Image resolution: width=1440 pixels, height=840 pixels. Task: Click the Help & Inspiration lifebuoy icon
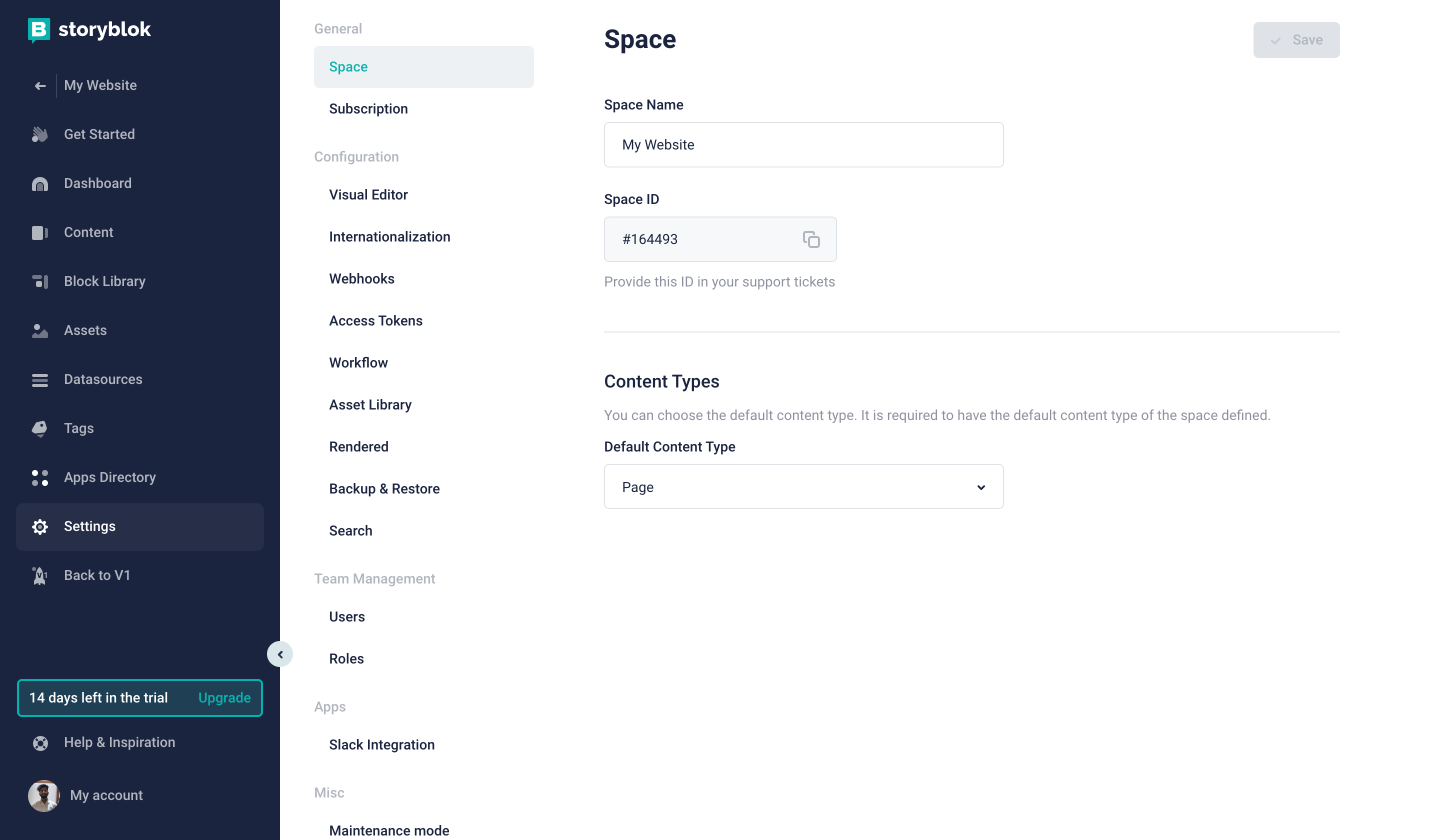[40, 743]
